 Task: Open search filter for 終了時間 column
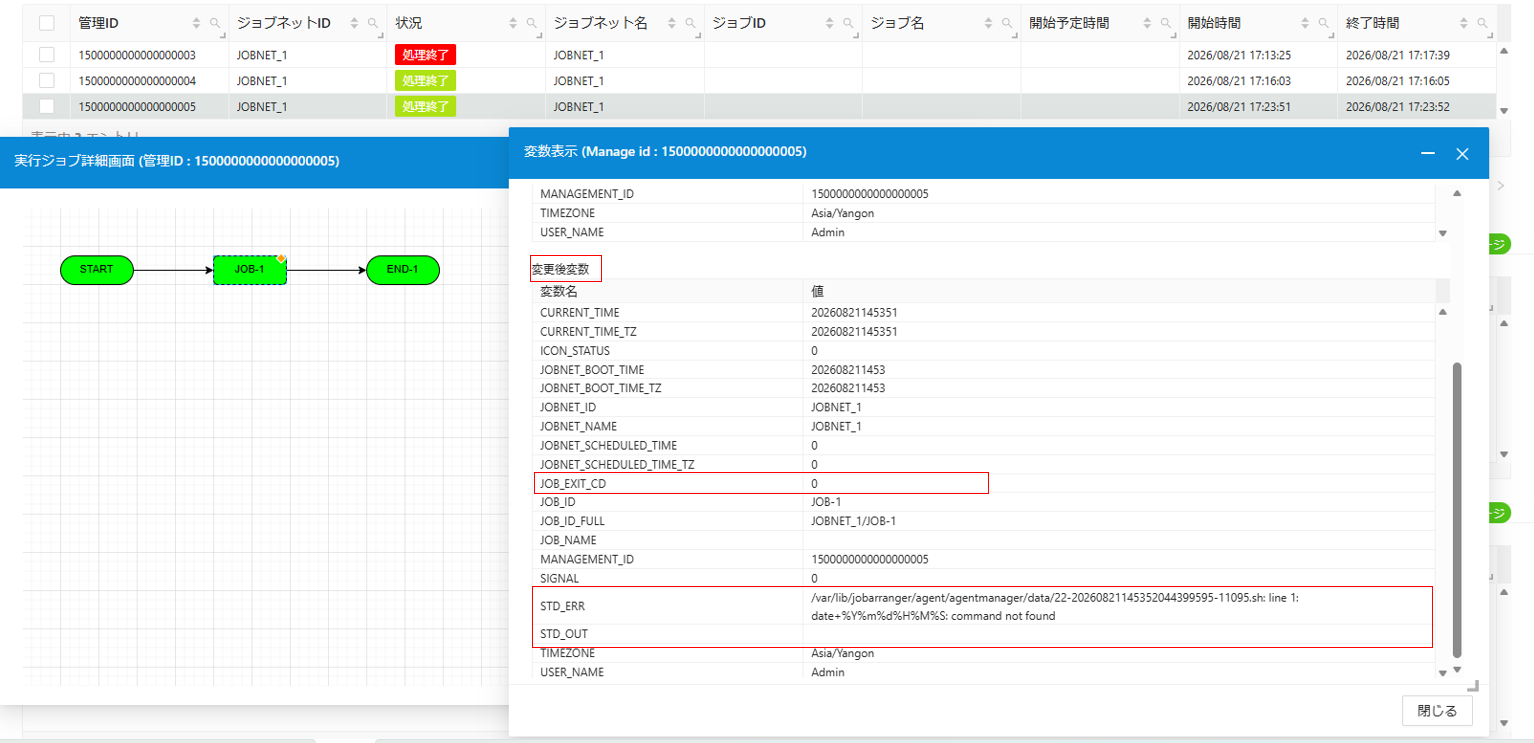[x=1483, y=23]
